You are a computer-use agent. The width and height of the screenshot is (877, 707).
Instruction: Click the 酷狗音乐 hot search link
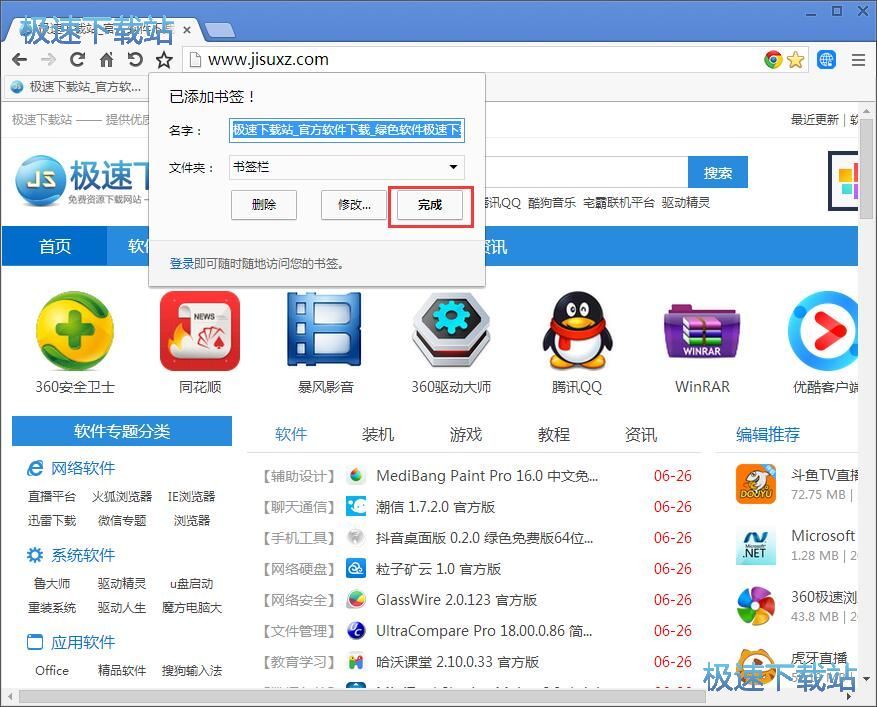click(551, 202)
